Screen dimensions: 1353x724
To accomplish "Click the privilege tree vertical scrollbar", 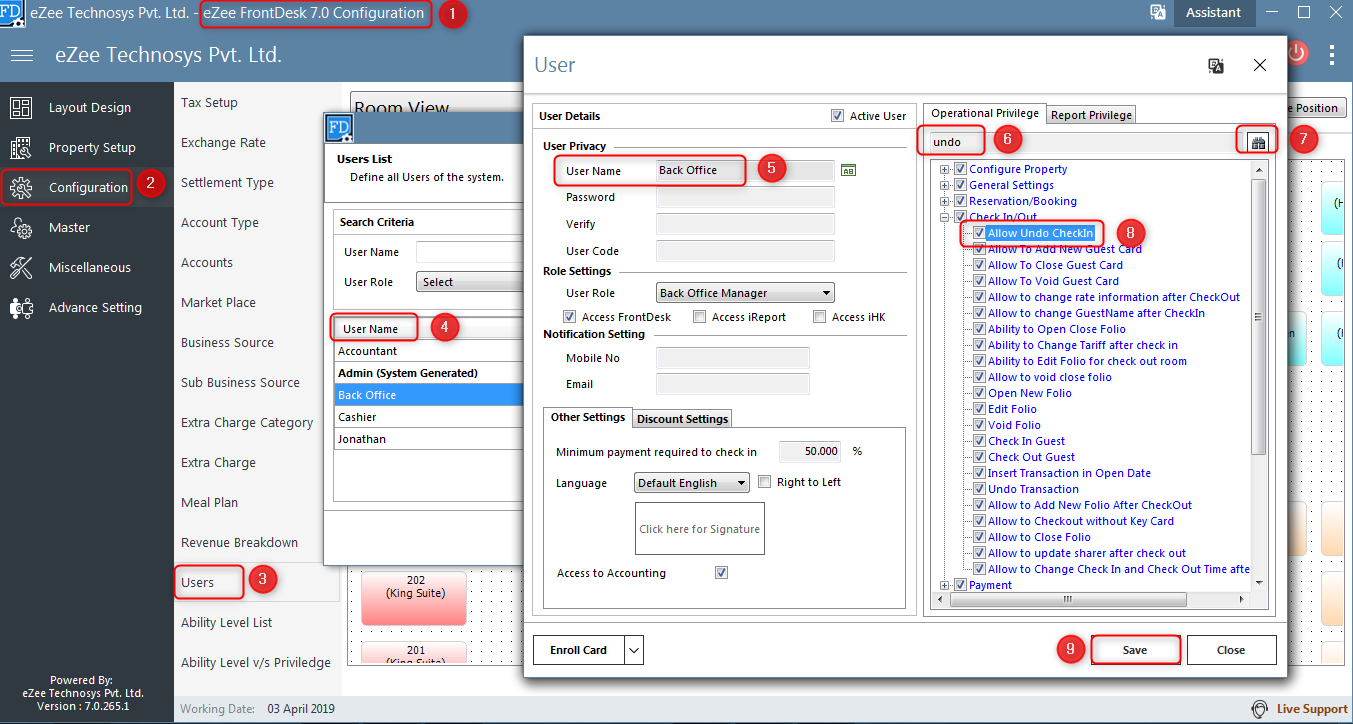I will click(1258, 317).
